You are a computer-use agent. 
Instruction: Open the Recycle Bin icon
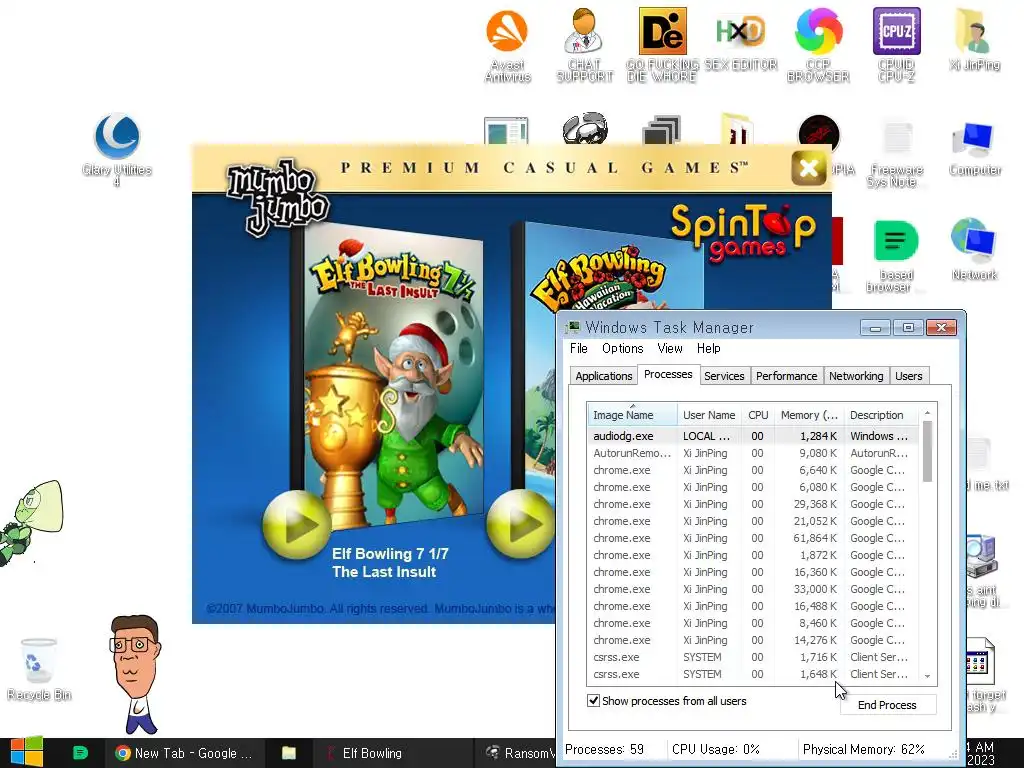tap(39, 669)
